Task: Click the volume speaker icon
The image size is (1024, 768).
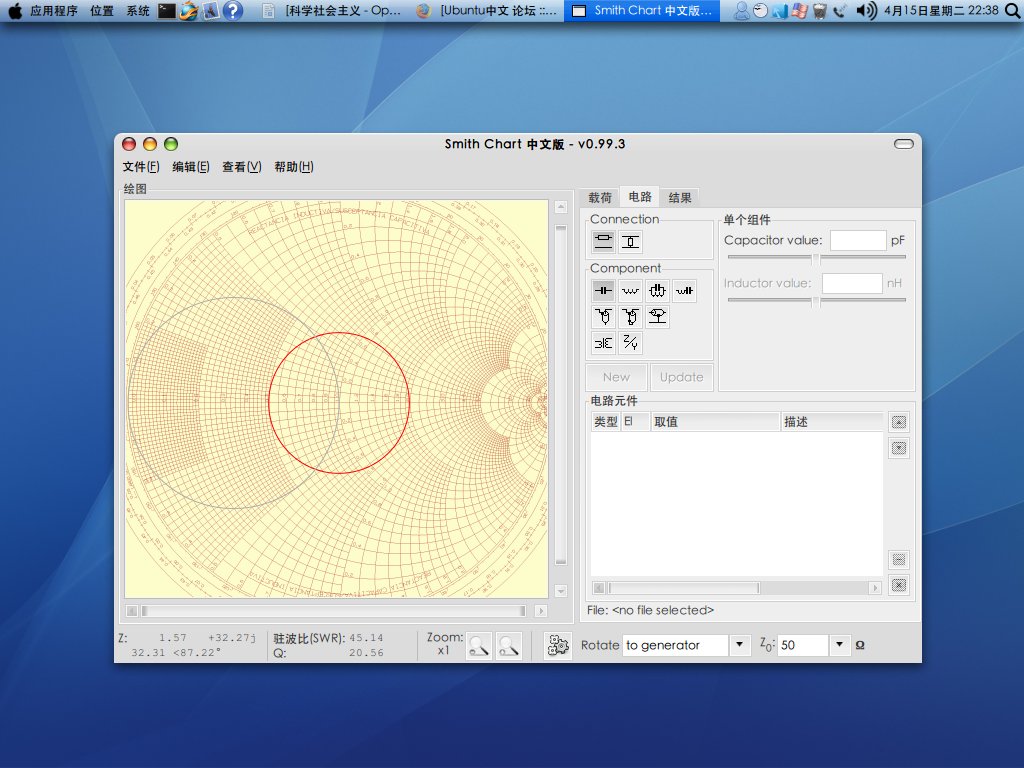Action: tap(866, 10)
